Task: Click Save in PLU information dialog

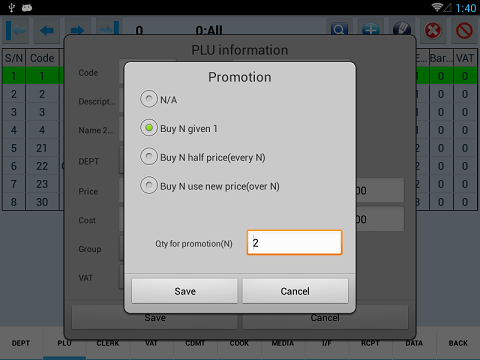Action: coord(155,318)
